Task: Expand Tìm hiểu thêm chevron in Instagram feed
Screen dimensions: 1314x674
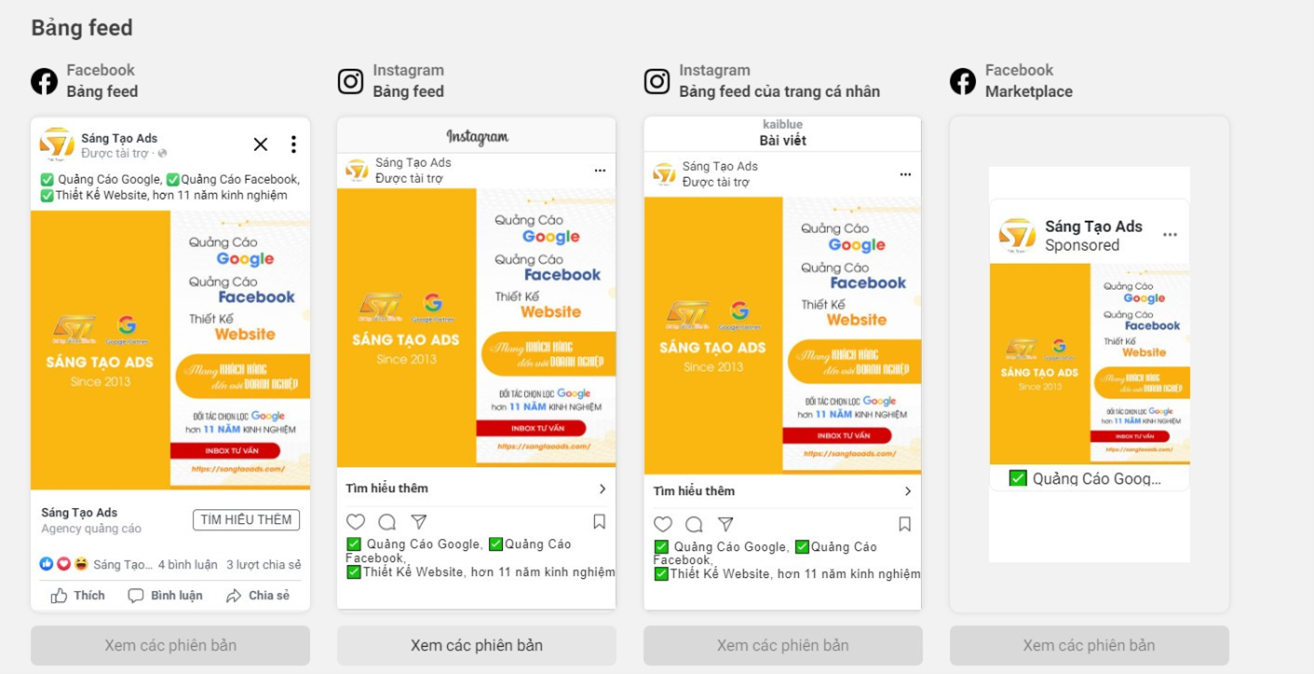Action: point(602,489)
